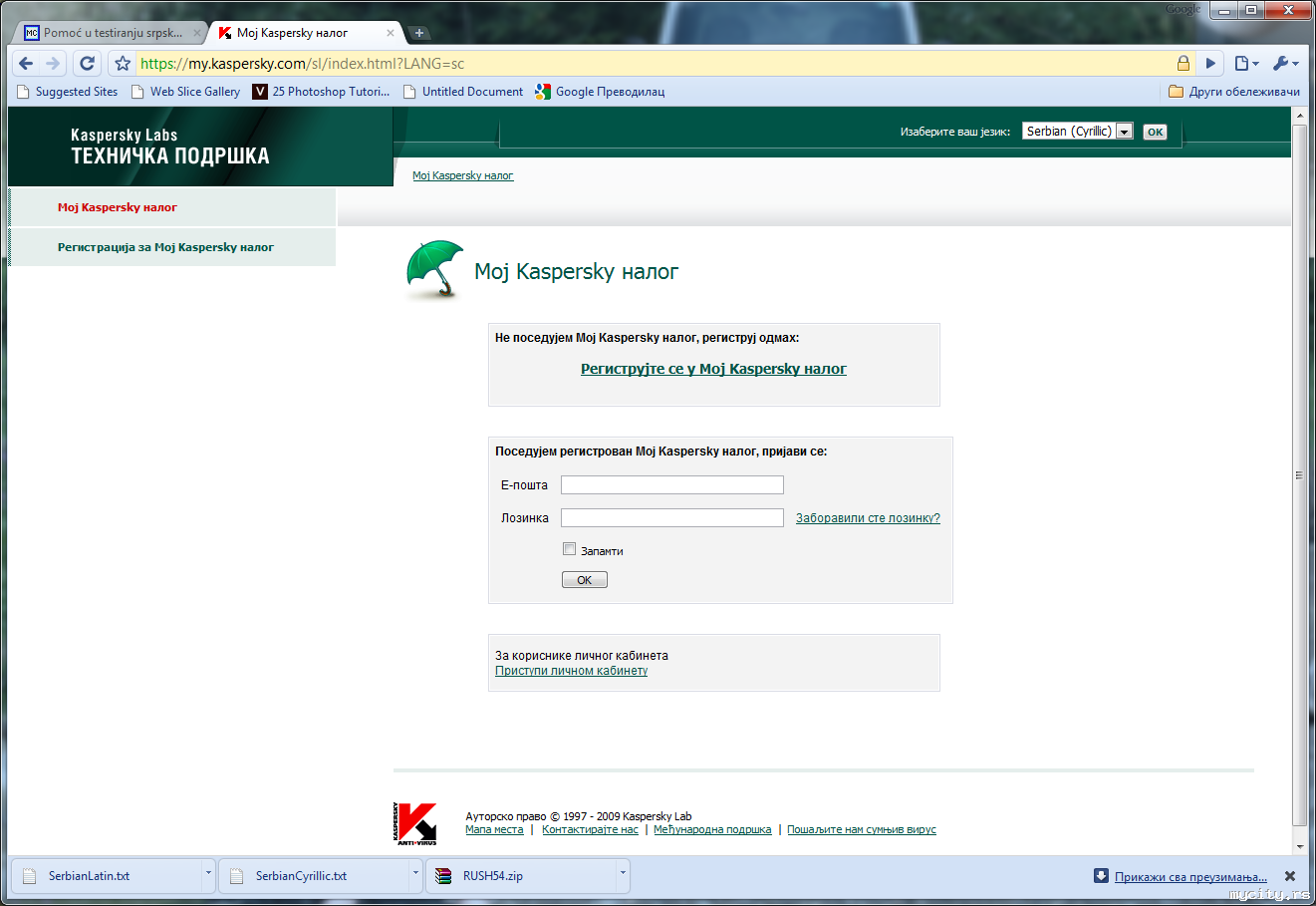Click the green umbrella icon

434,270
